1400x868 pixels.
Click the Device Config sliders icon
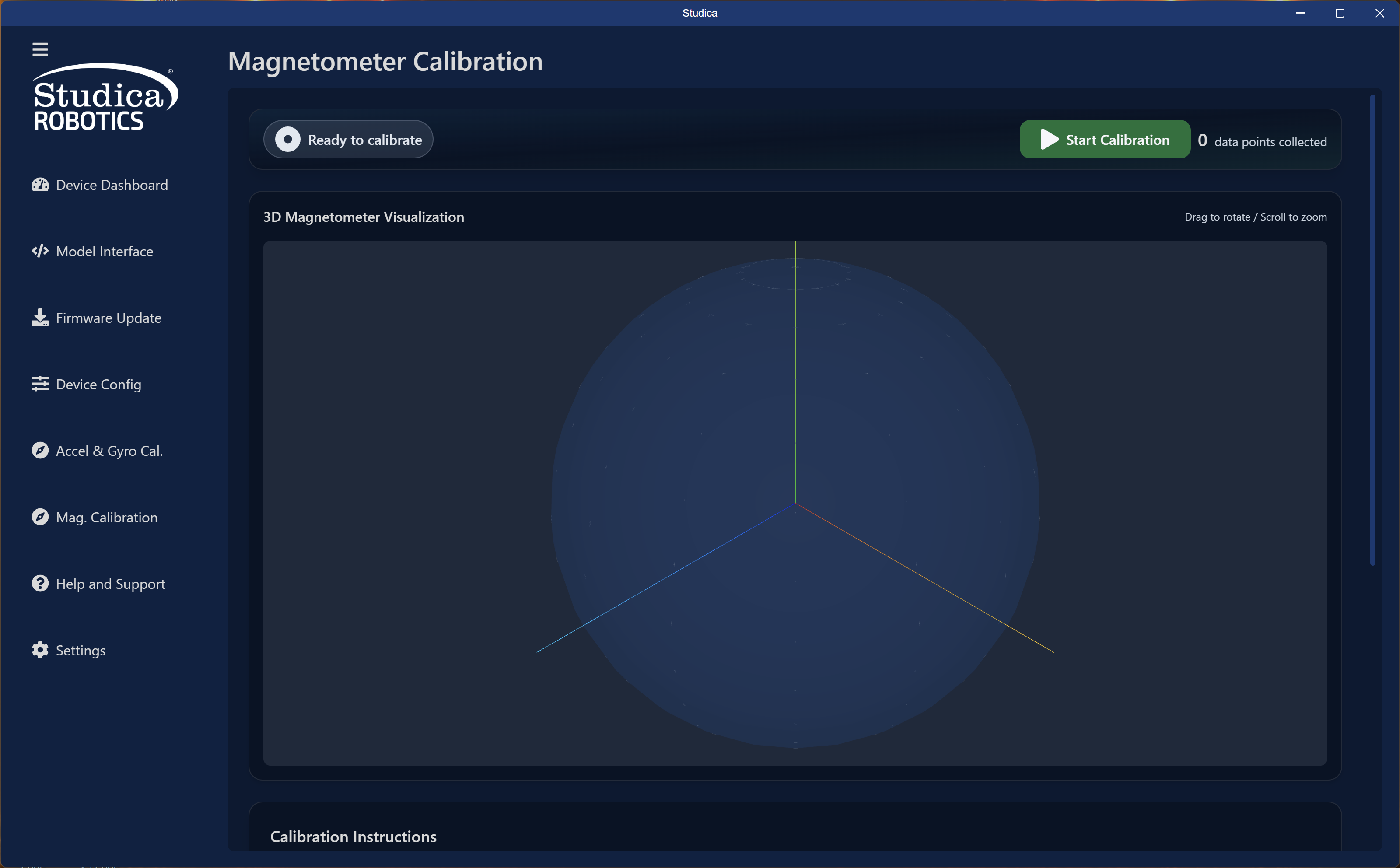(x=40, y=384)
